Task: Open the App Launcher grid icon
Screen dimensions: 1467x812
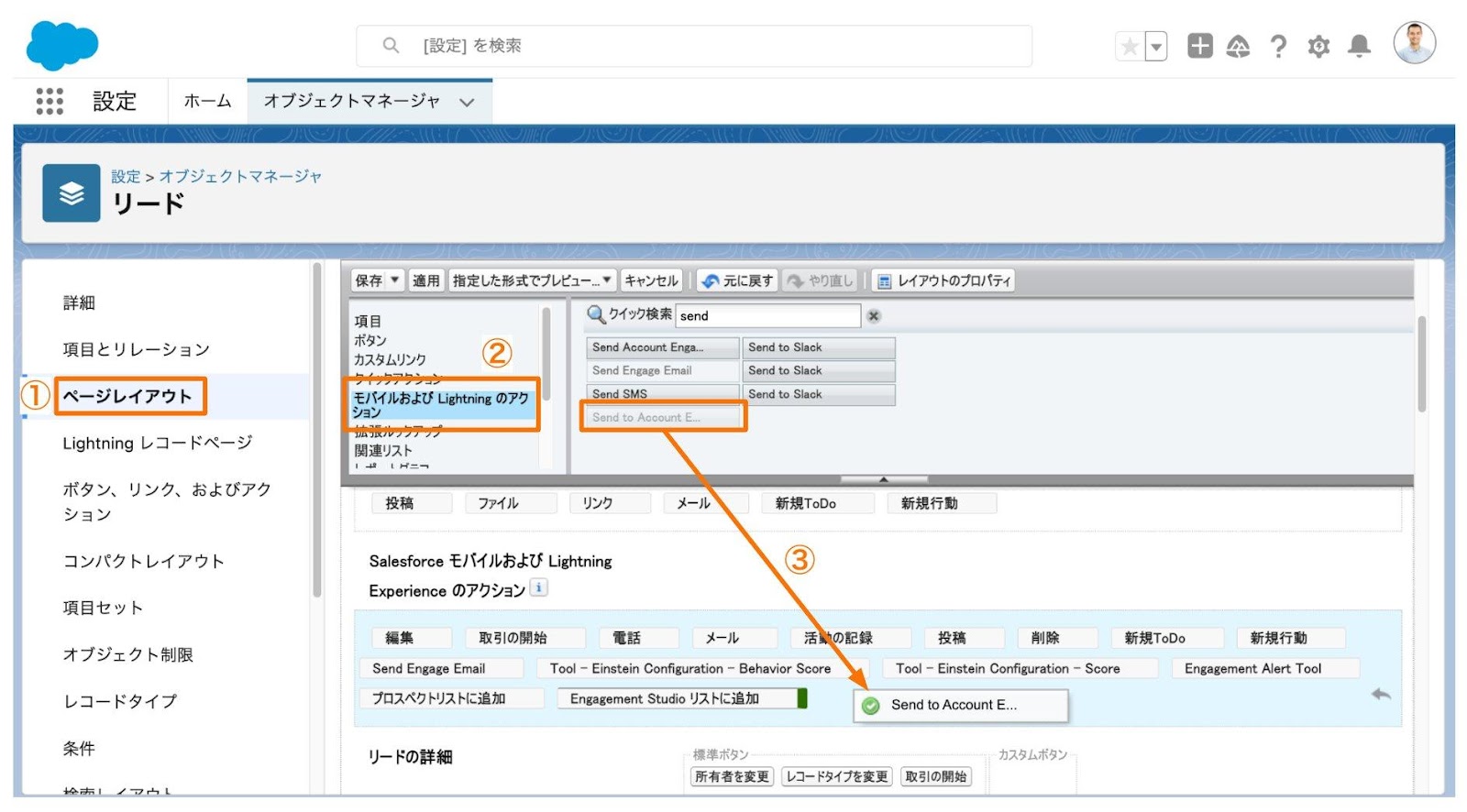Action: tap(50, 101)
